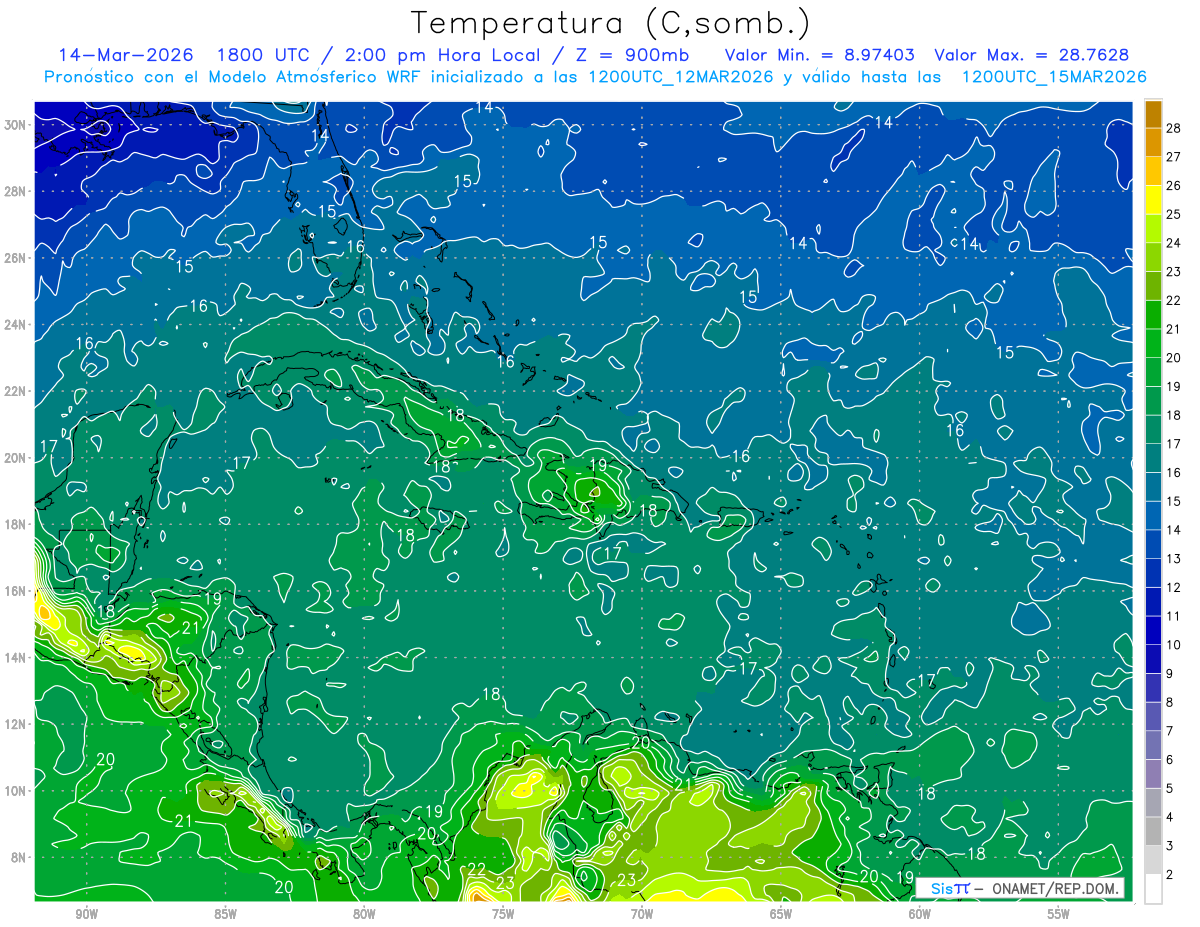1200x927 pixels.
Task: Click latitude axis label '24N'
Action: (x=17, y=324)
